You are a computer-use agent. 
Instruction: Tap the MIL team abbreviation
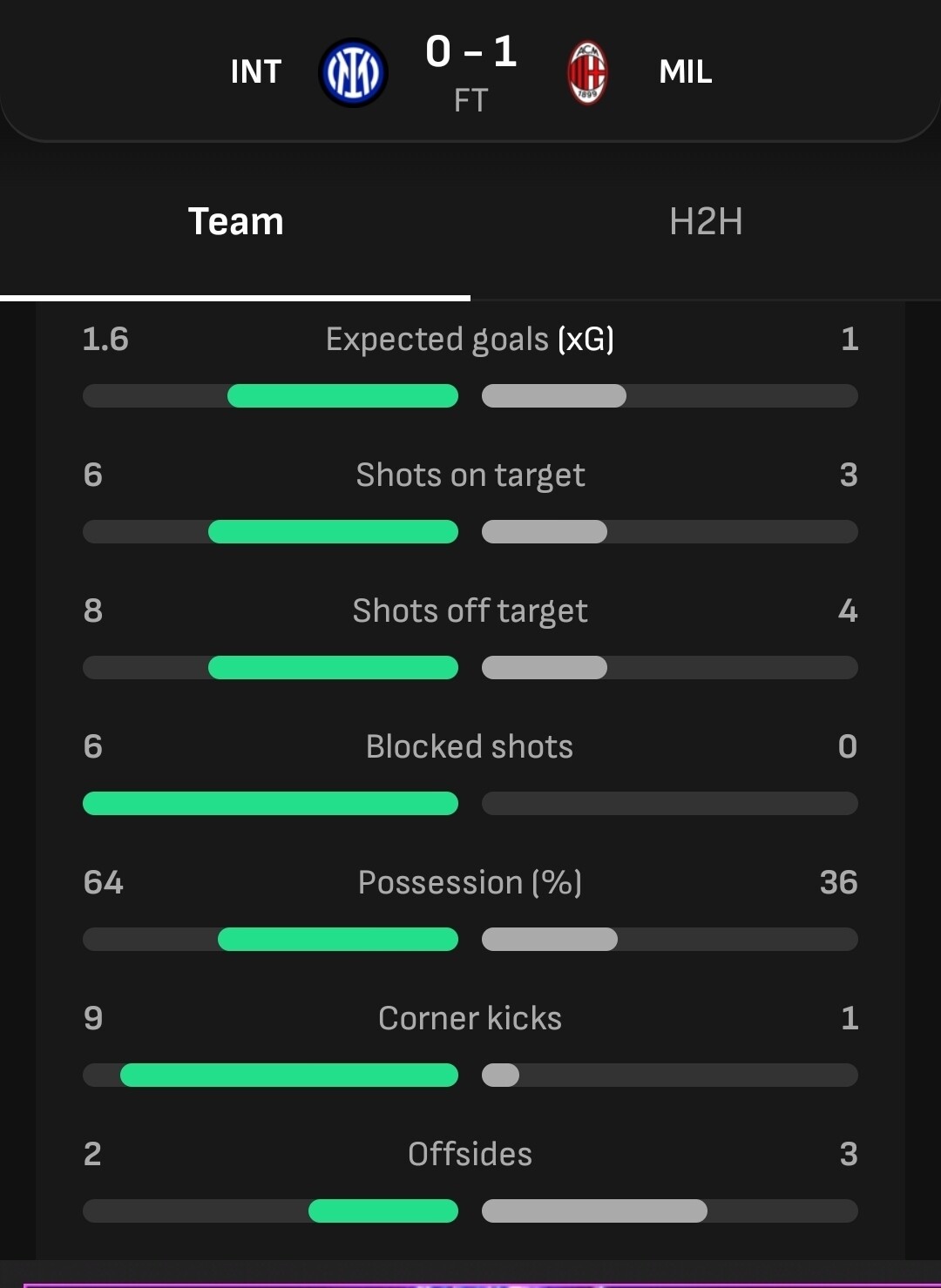coord(686,72)
